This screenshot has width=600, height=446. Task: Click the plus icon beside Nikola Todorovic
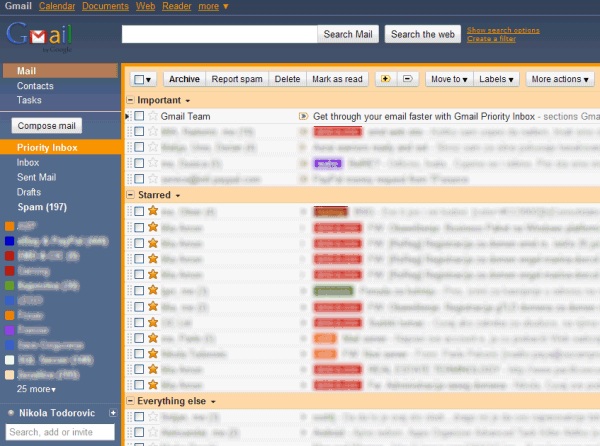(113, 412)
